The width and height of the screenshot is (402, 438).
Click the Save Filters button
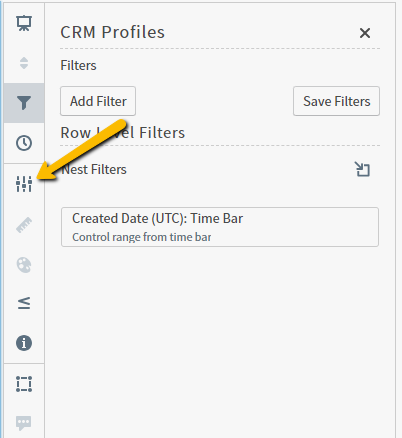(336, 101)
